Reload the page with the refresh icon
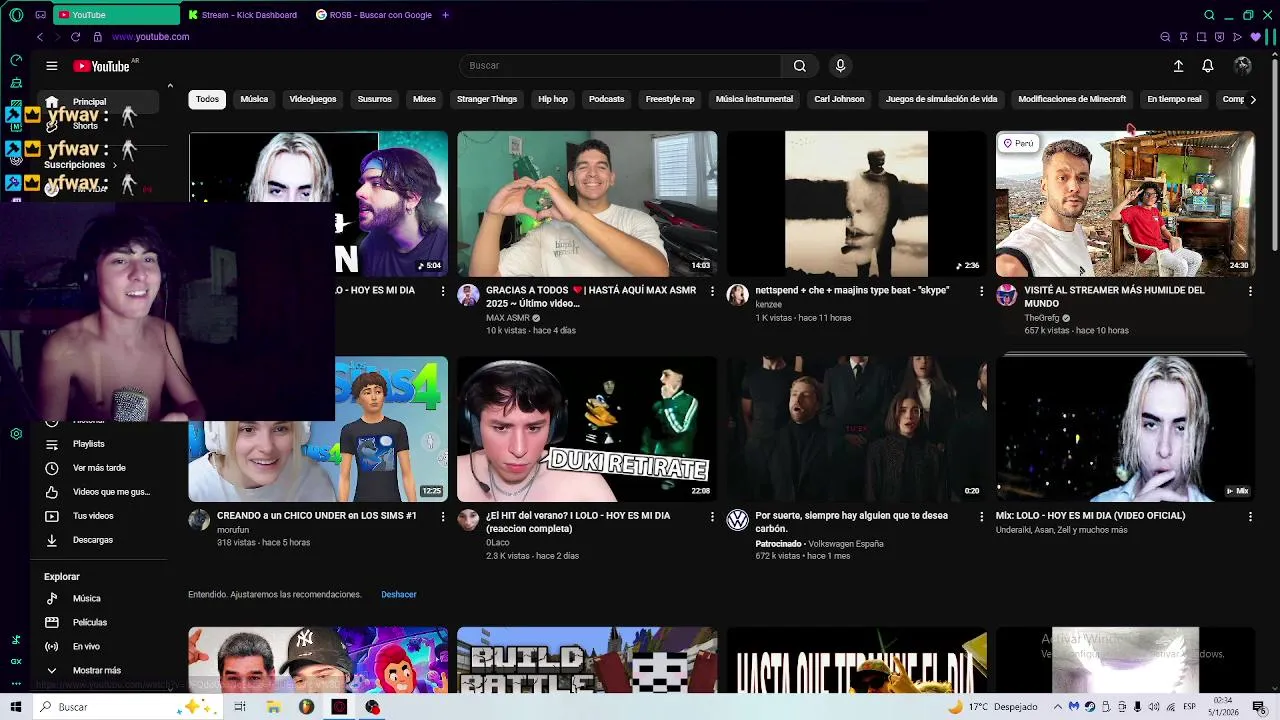Viewport: 1280px width, 720px height. (75, 37)
